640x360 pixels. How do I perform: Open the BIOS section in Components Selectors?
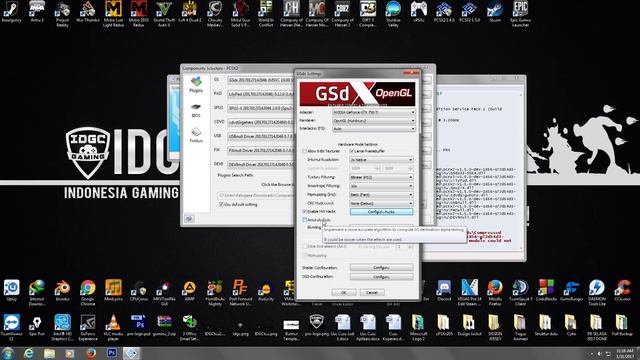click(x=196, y=110)
